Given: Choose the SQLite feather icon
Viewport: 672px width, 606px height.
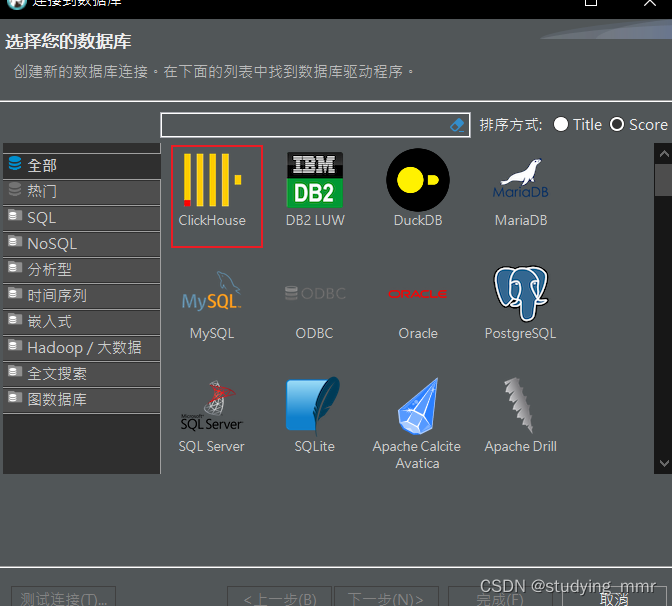Looking at the screenshot, I should point(315,415).
